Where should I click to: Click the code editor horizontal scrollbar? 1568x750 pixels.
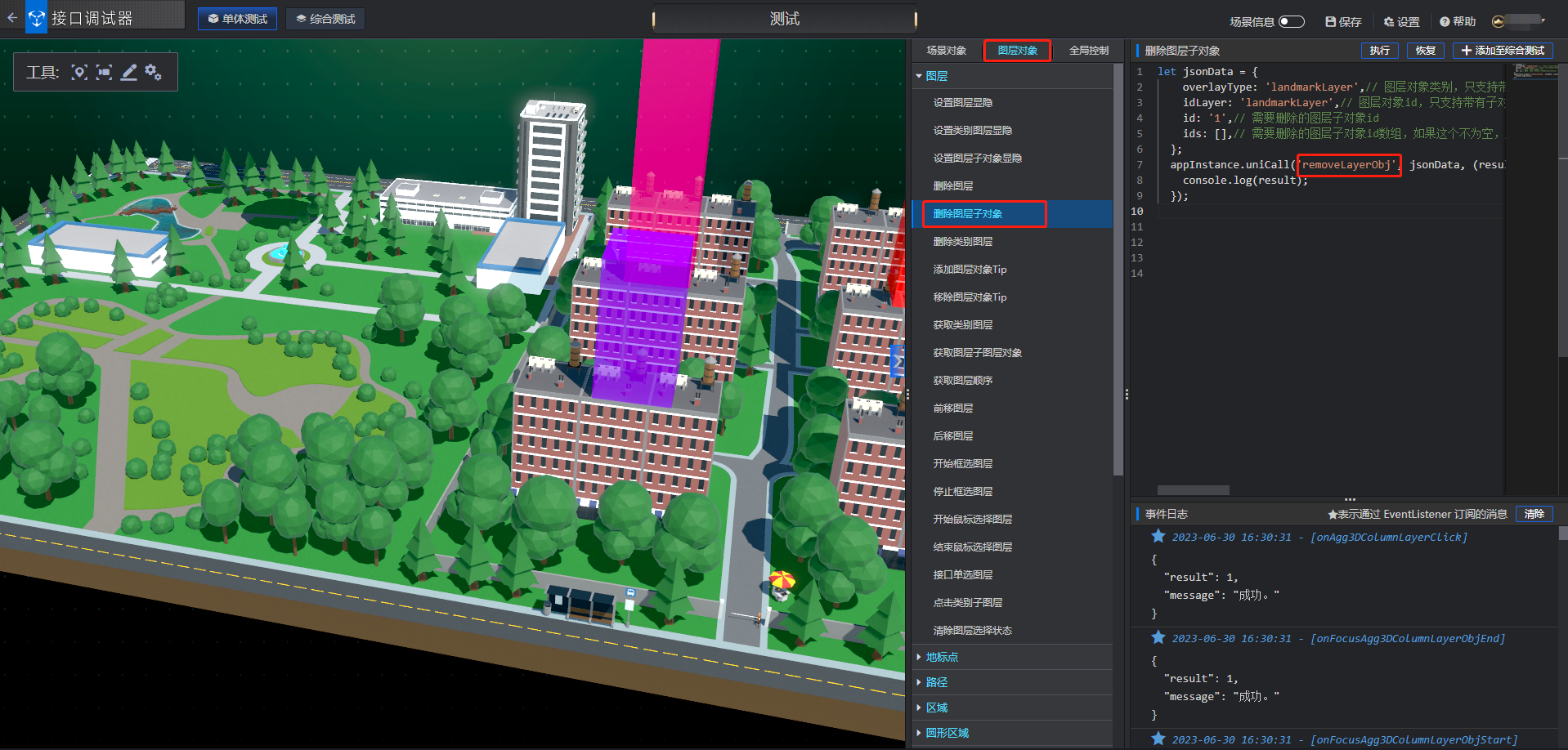point(1194,490)
